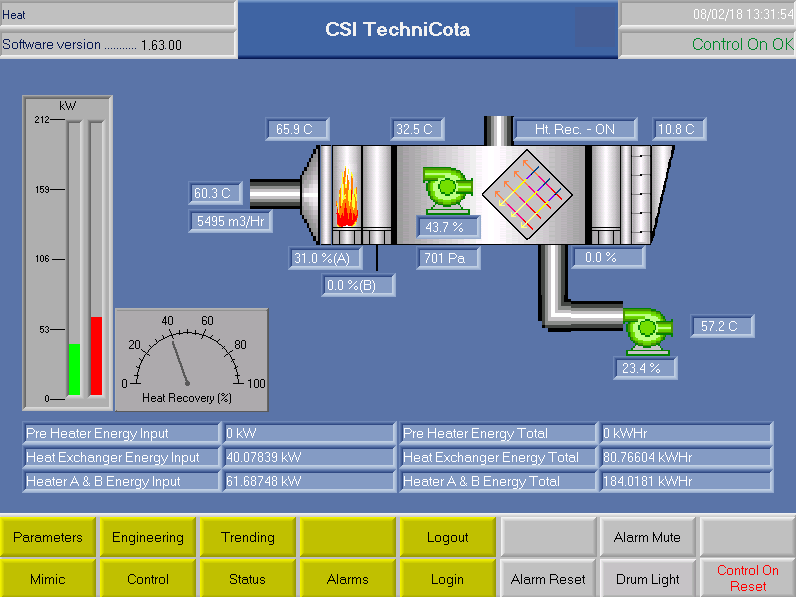796x597 pixels.
Task: Click the green exhaust fan at 23.4 %
Action: click(648, 331)
